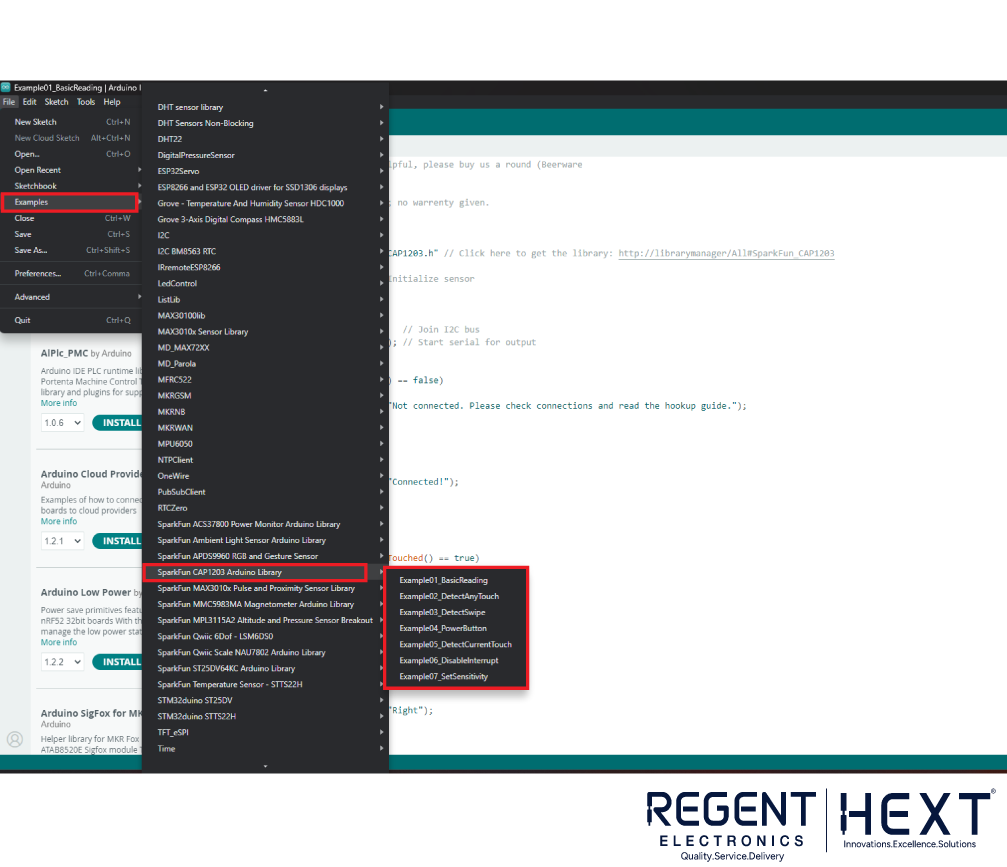Open STM32duino ST25DV examples submenu
This screenshot has height=867, width=1007.
[x=265, y=701]
